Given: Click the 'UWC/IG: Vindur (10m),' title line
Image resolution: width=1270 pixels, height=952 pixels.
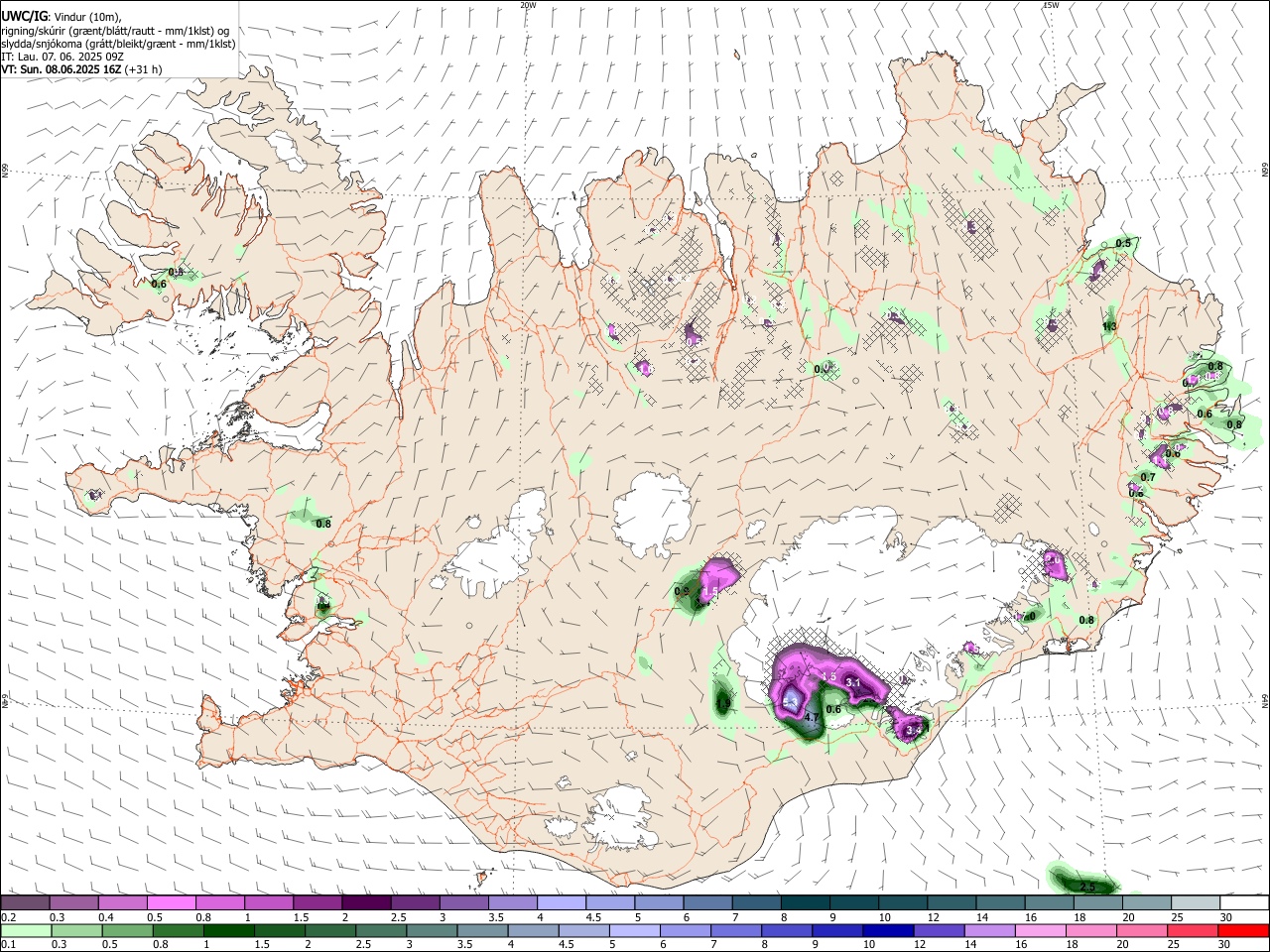Looking at the screenshot, I should point(62,16).
